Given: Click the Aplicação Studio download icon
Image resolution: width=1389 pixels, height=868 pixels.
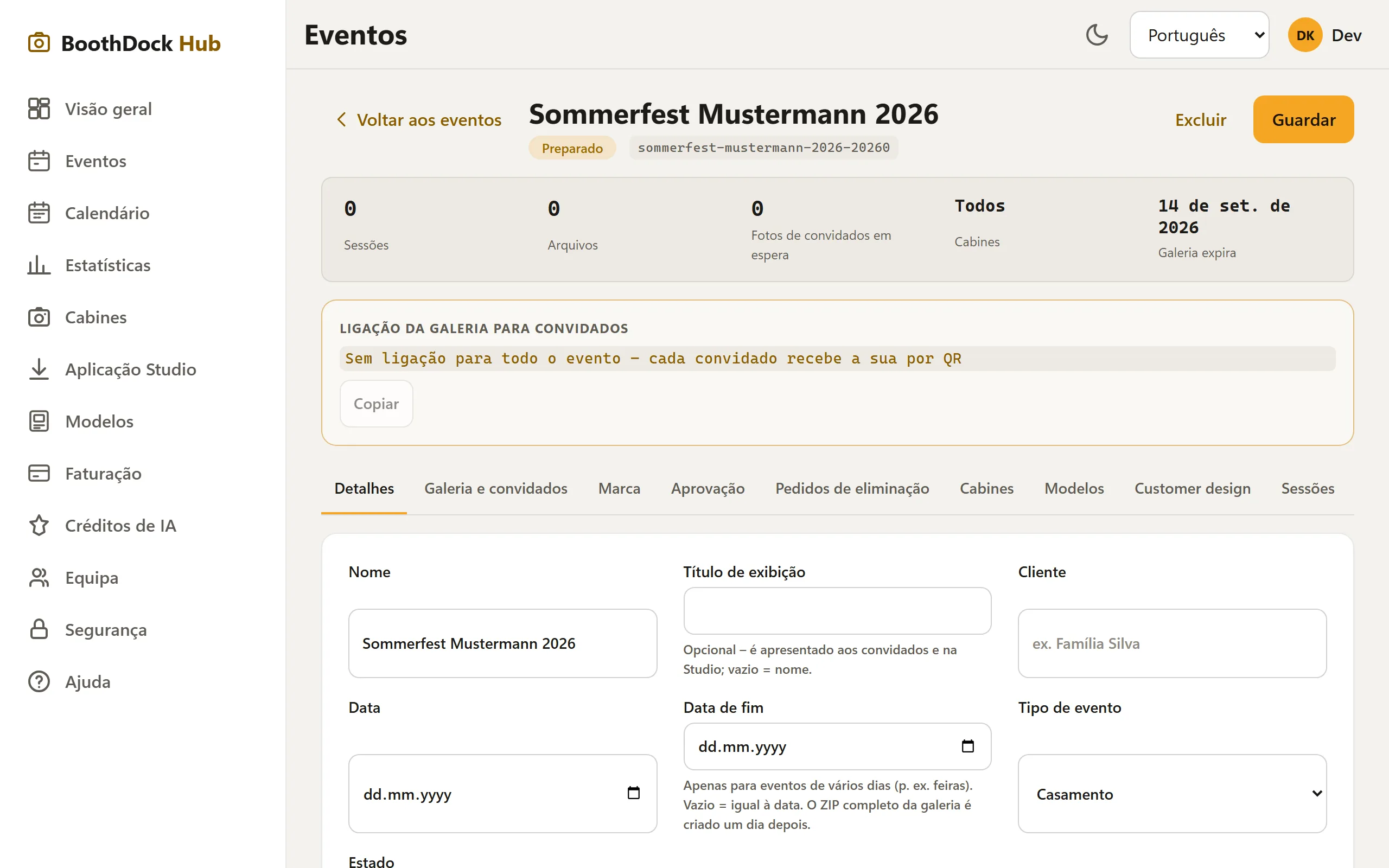Looking at the screenshot, I should click(39, 369).
